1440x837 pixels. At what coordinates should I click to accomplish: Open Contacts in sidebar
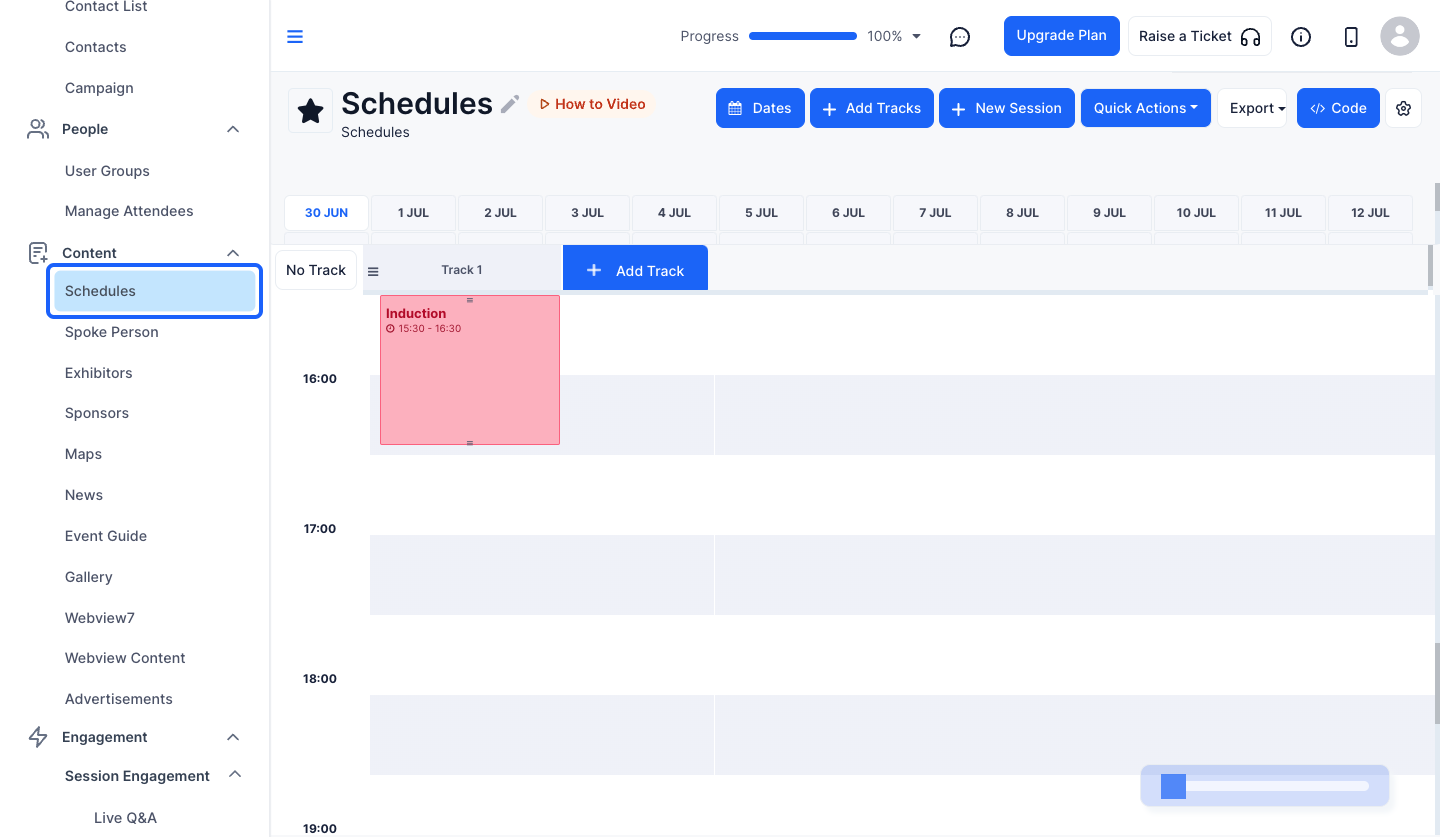(96, 47)
